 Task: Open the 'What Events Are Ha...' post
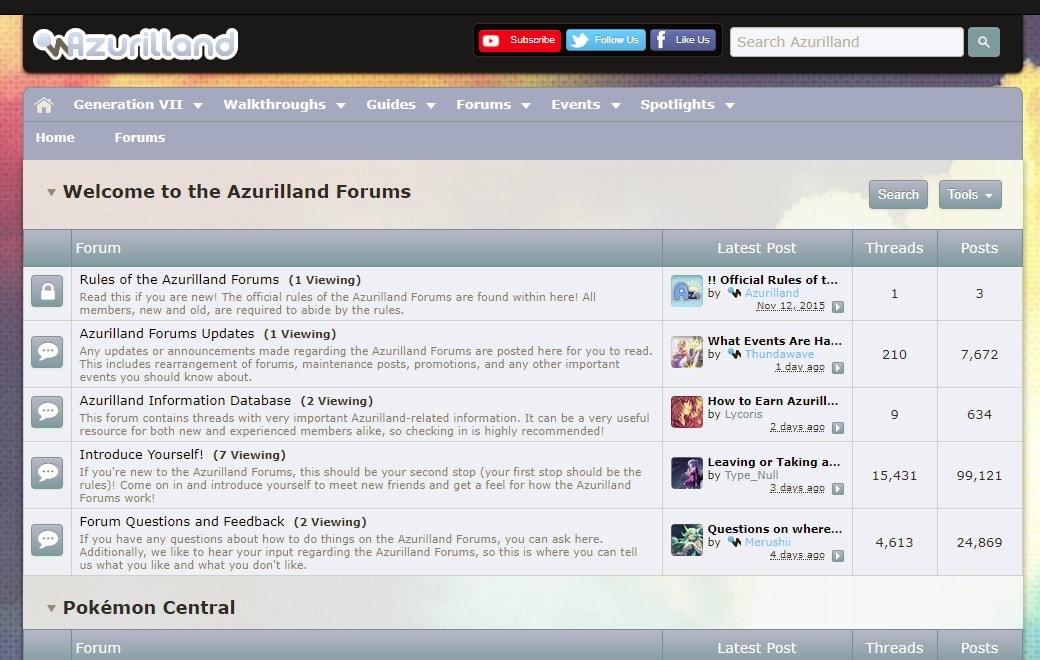774,340
